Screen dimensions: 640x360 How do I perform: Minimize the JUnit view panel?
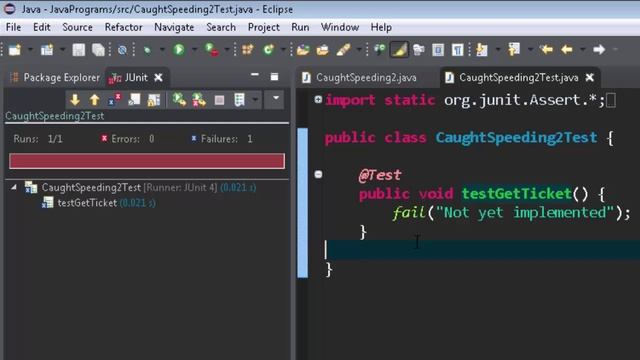[x=255, y=75]
